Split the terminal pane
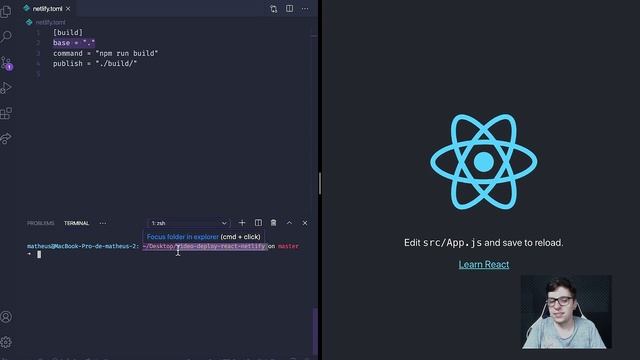 click(258, 223)
